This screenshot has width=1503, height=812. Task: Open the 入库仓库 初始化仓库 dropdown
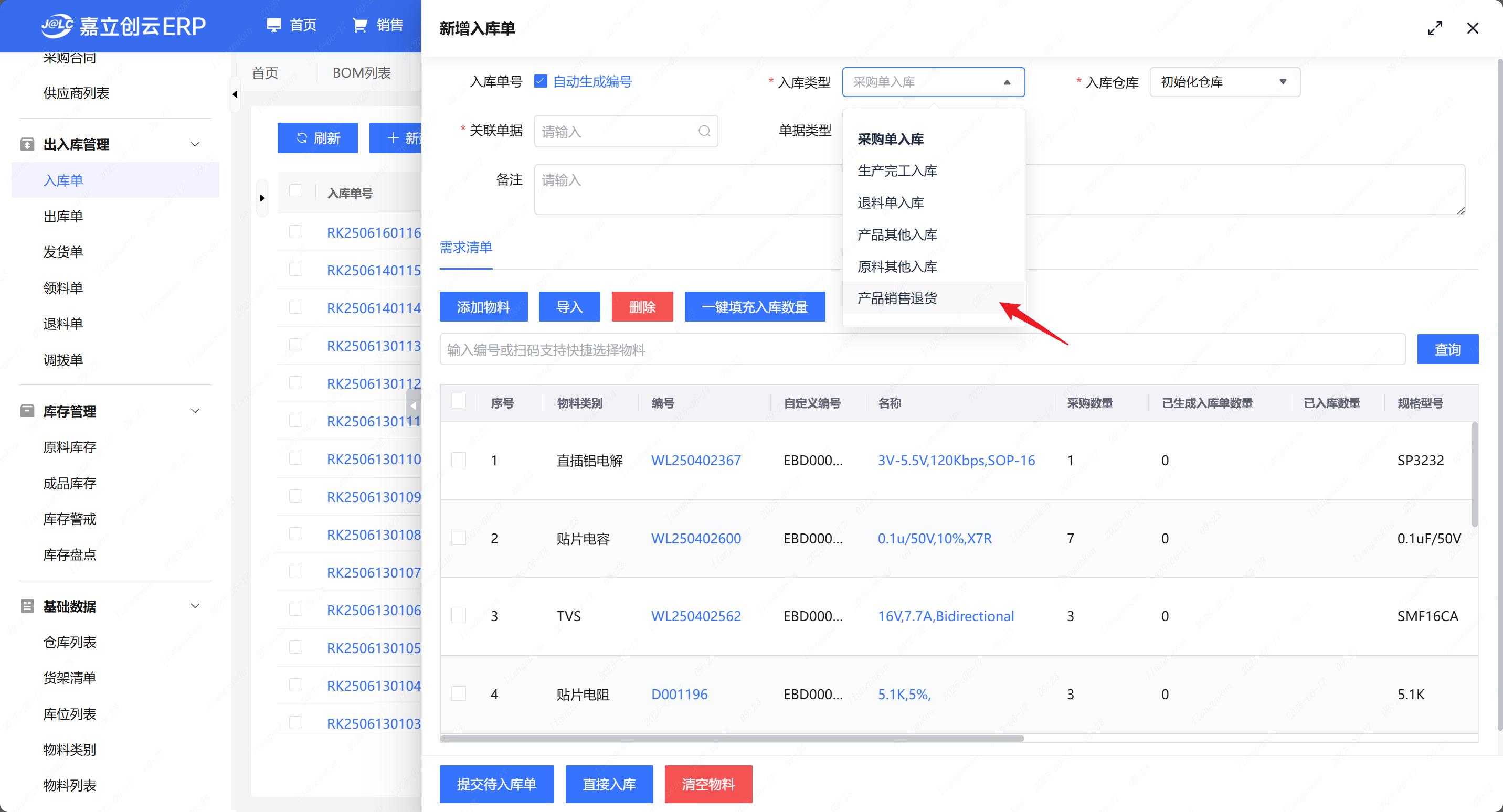pos(1224,82)
